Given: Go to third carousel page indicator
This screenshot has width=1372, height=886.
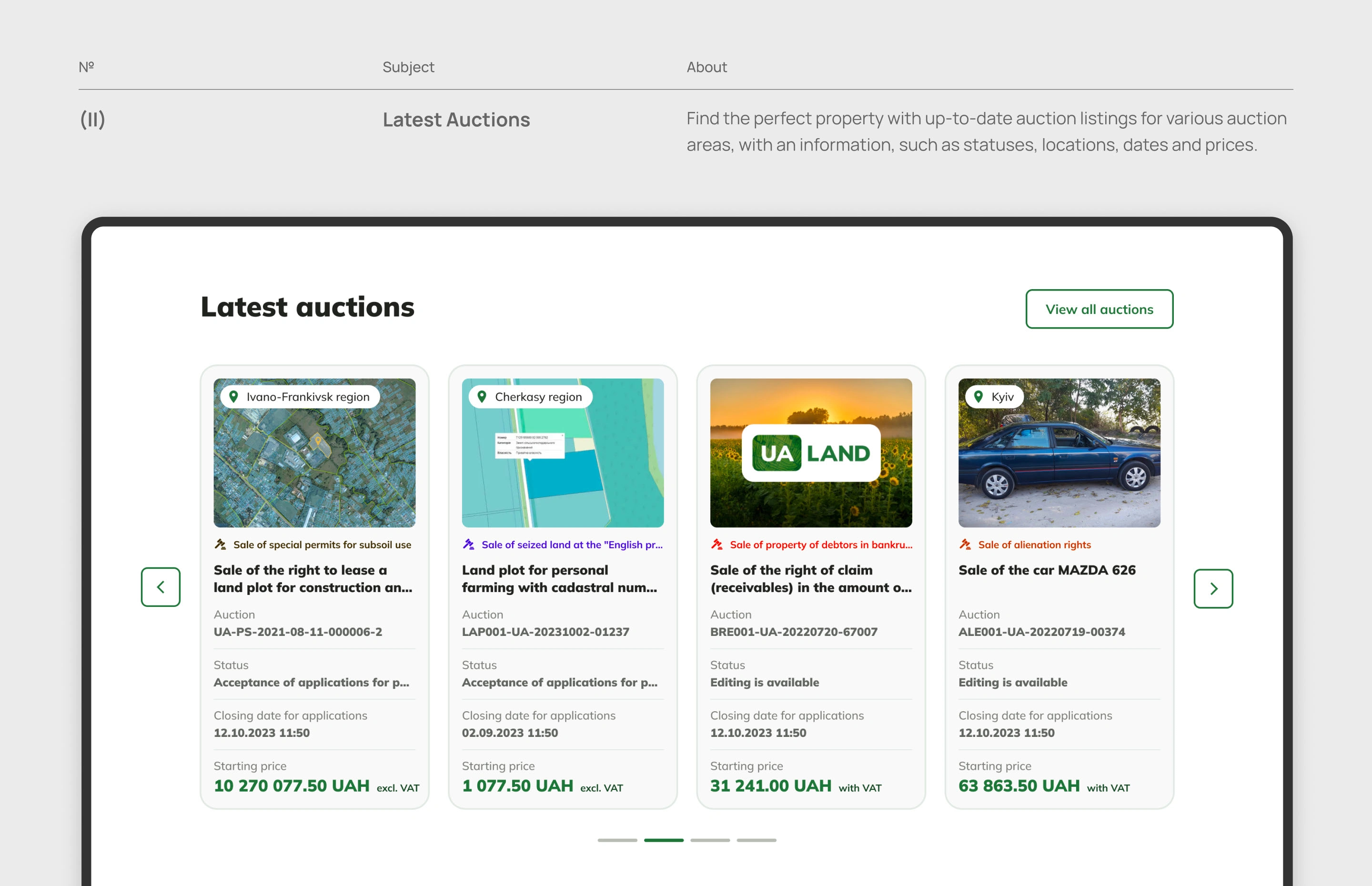Looking at the screenshot, I should [x=710, y=840].
